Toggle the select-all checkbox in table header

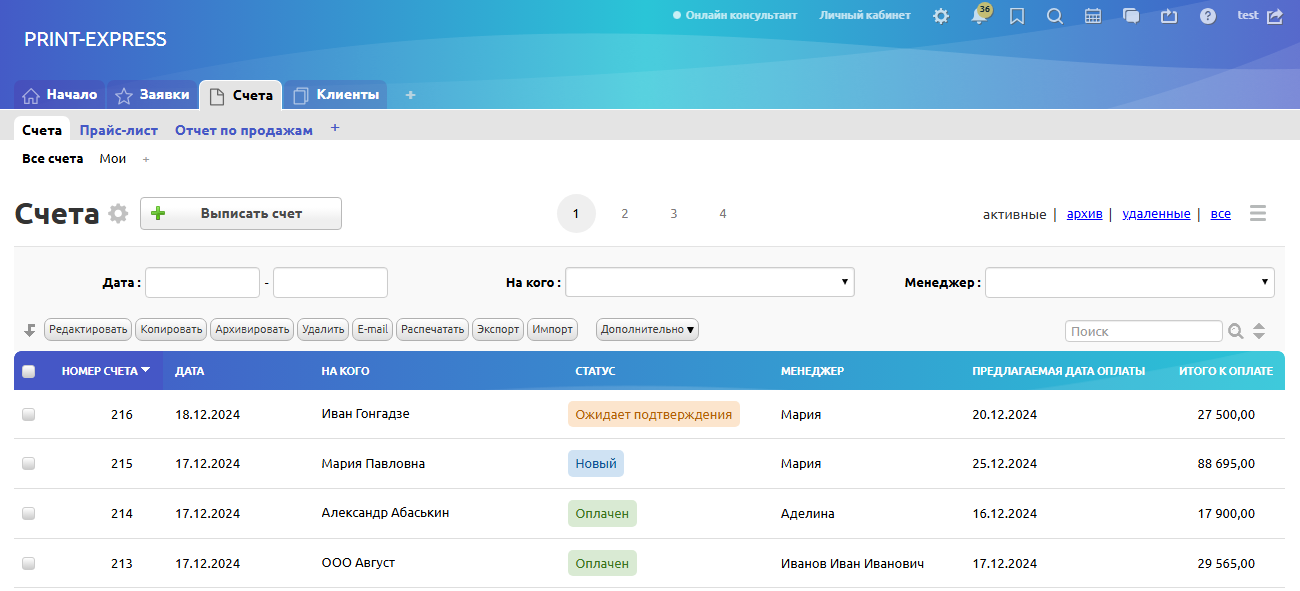28,371
